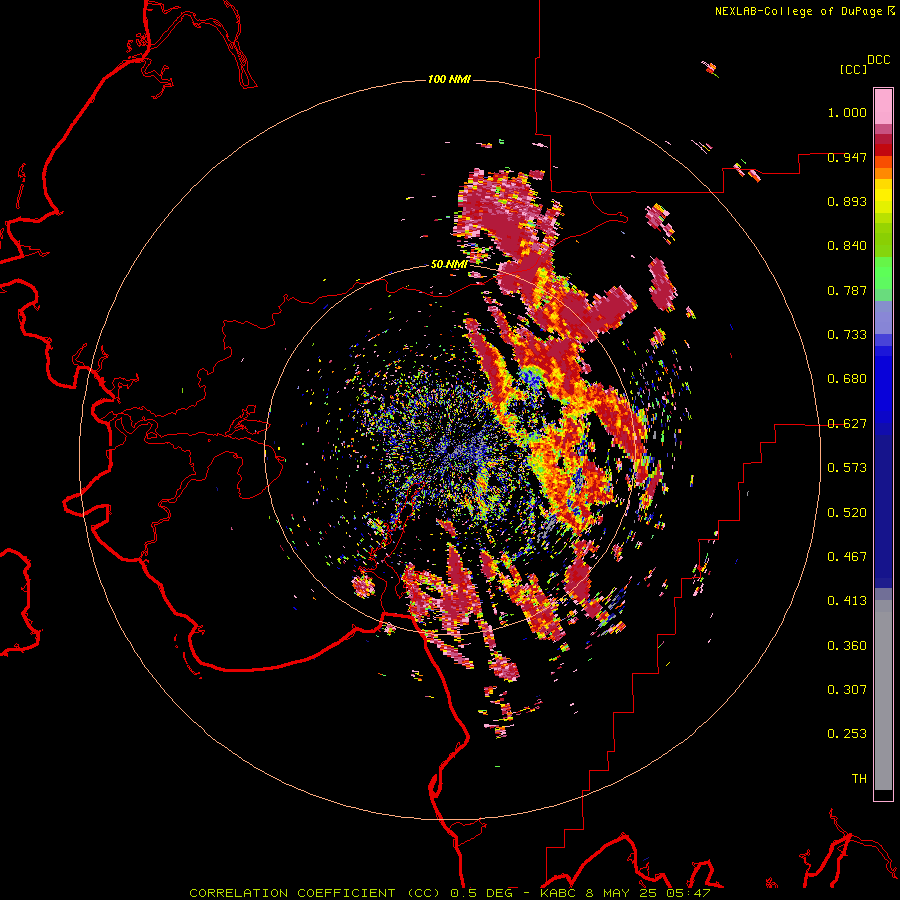Select the 0.627 scale value
900x900 pixels.
pos(847,424)
